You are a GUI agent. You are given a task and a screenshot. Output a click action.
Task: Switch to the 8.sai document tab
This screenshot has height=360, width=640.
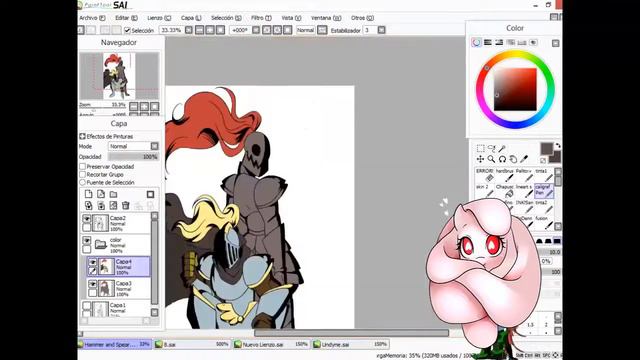(x=193, y=344)
